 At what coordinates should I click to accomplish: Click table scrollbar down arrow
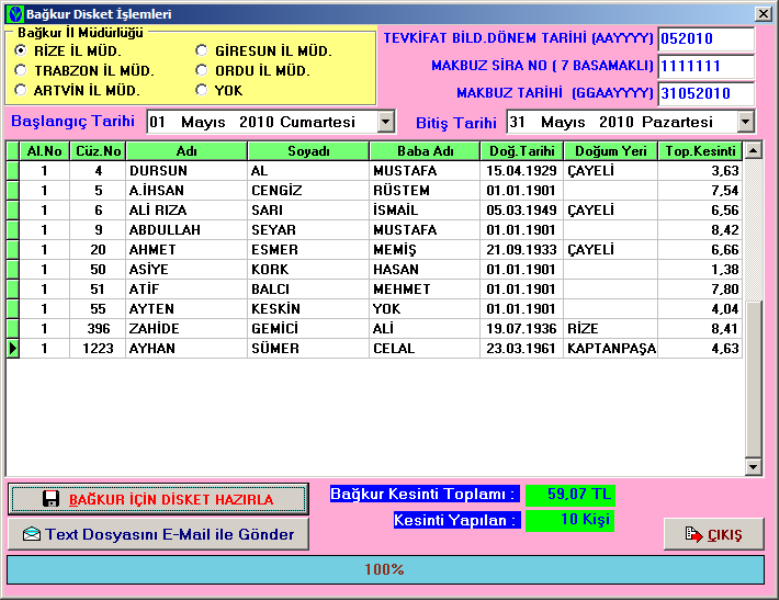753,466
